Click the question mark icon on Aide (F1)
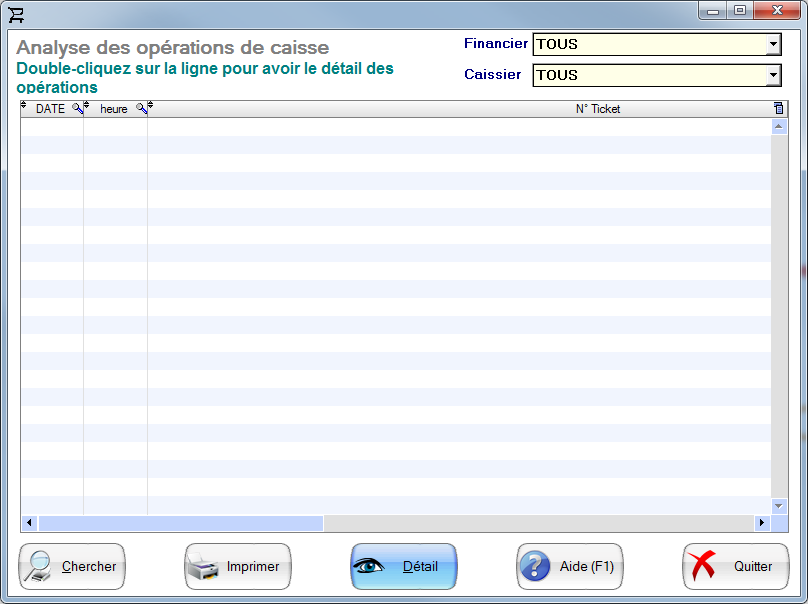 tap(537, 566)
